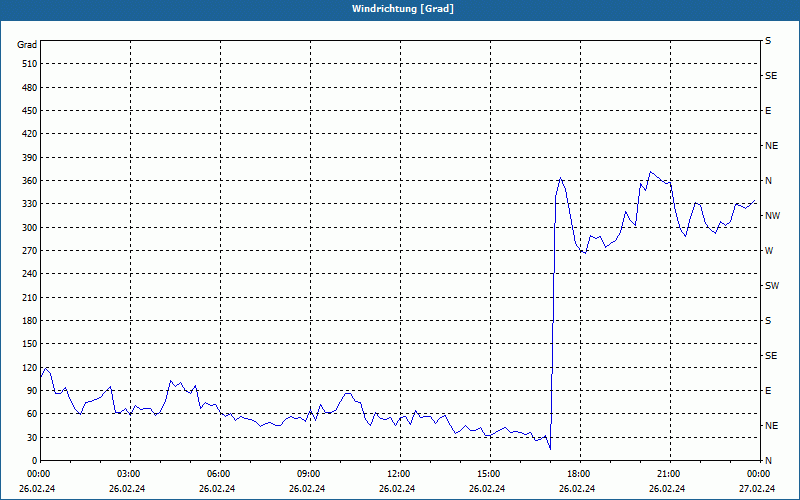Viewport: 800px width, 500px height.
Task: Click the 450 degree axis value
Action: 30,111
